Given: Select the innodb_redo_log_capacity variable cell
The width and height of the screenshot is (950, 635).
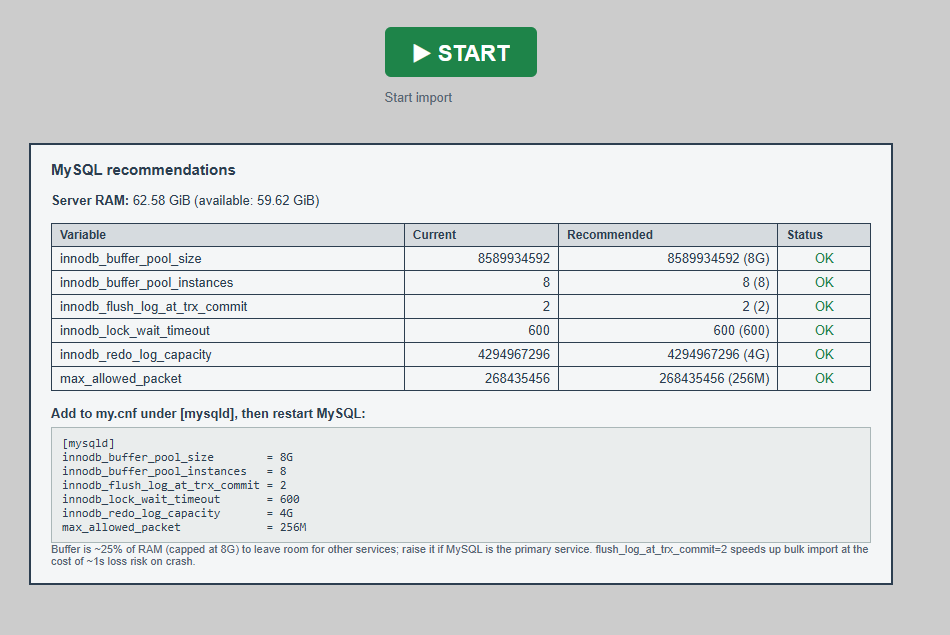Looking at the screenshot, I should click(x=228, y=354).
